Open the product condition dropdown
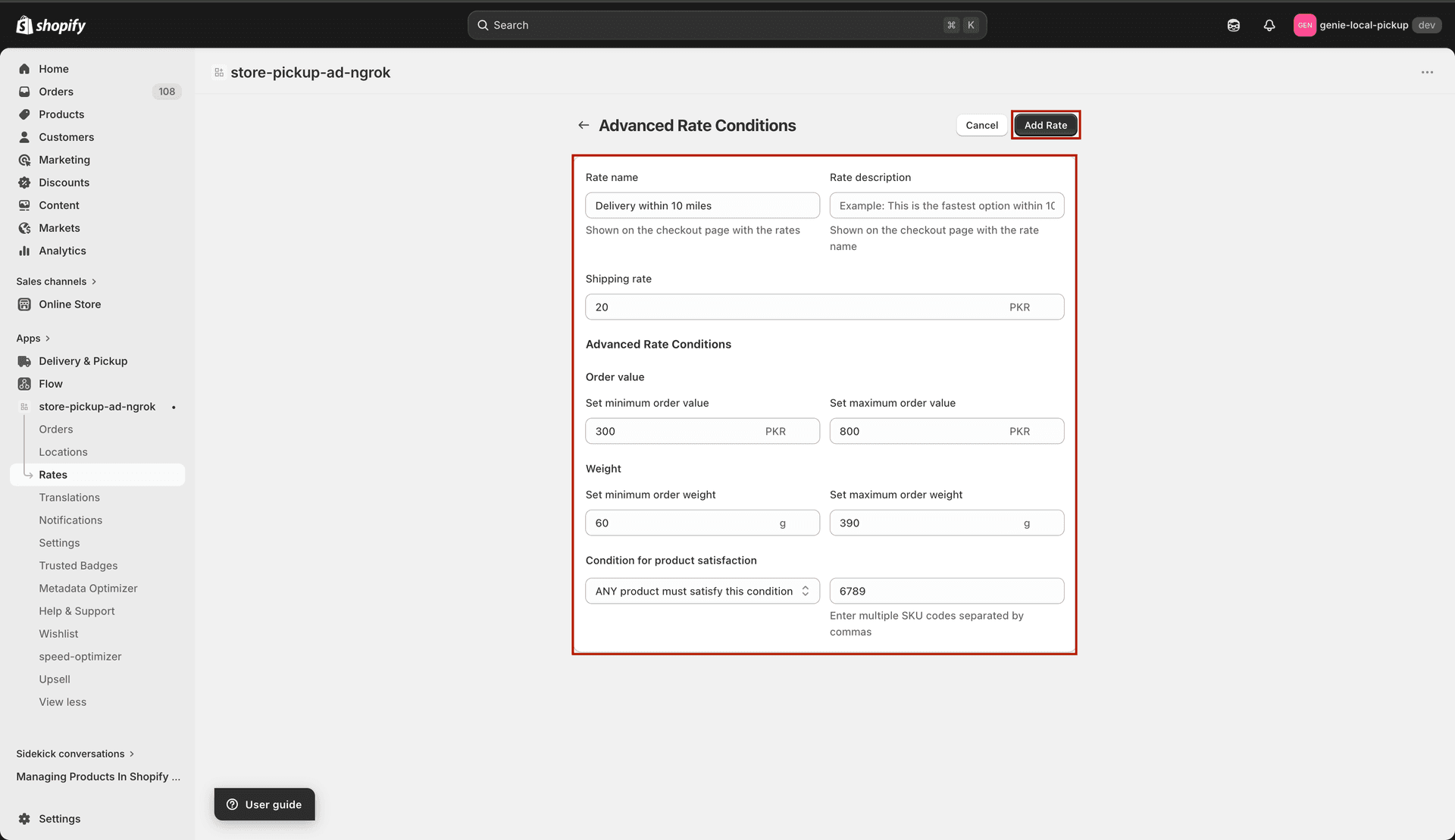The width and height of the screenshot is (1455, 840). pos(702,591)
